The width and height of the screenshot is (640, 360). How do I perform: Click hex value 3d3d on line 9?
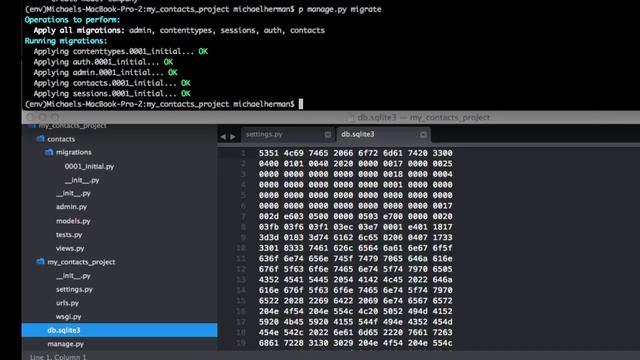pyautogui.click(x=269, y=238)
